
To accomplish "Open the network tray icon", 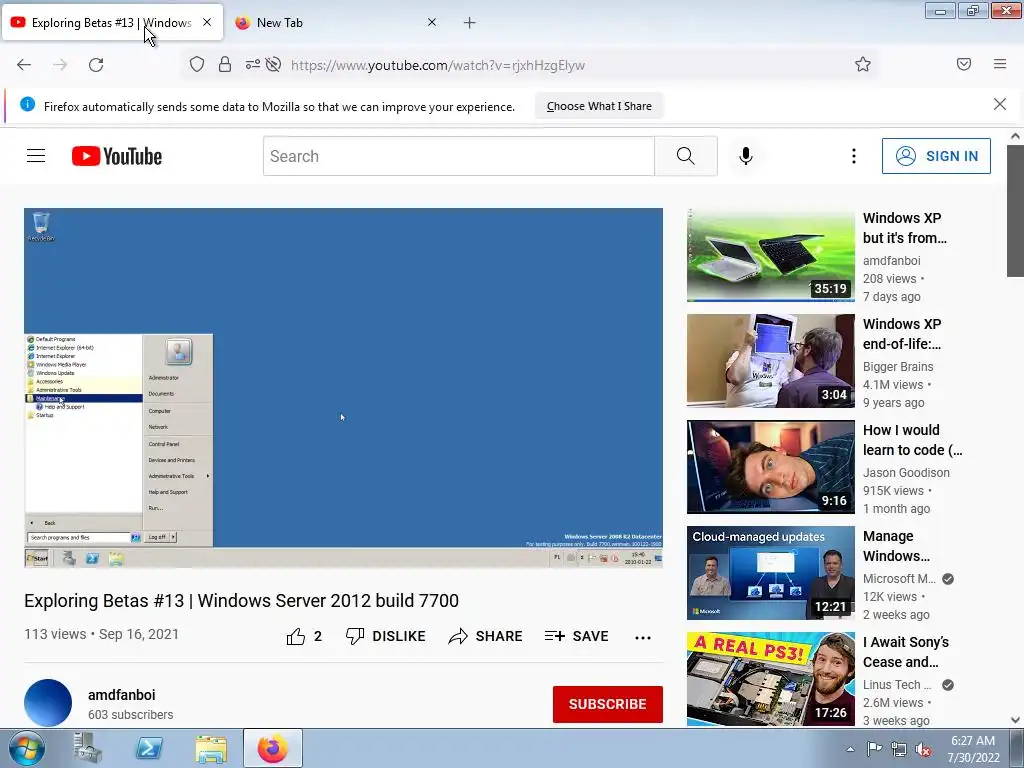I will pos(899,749).
